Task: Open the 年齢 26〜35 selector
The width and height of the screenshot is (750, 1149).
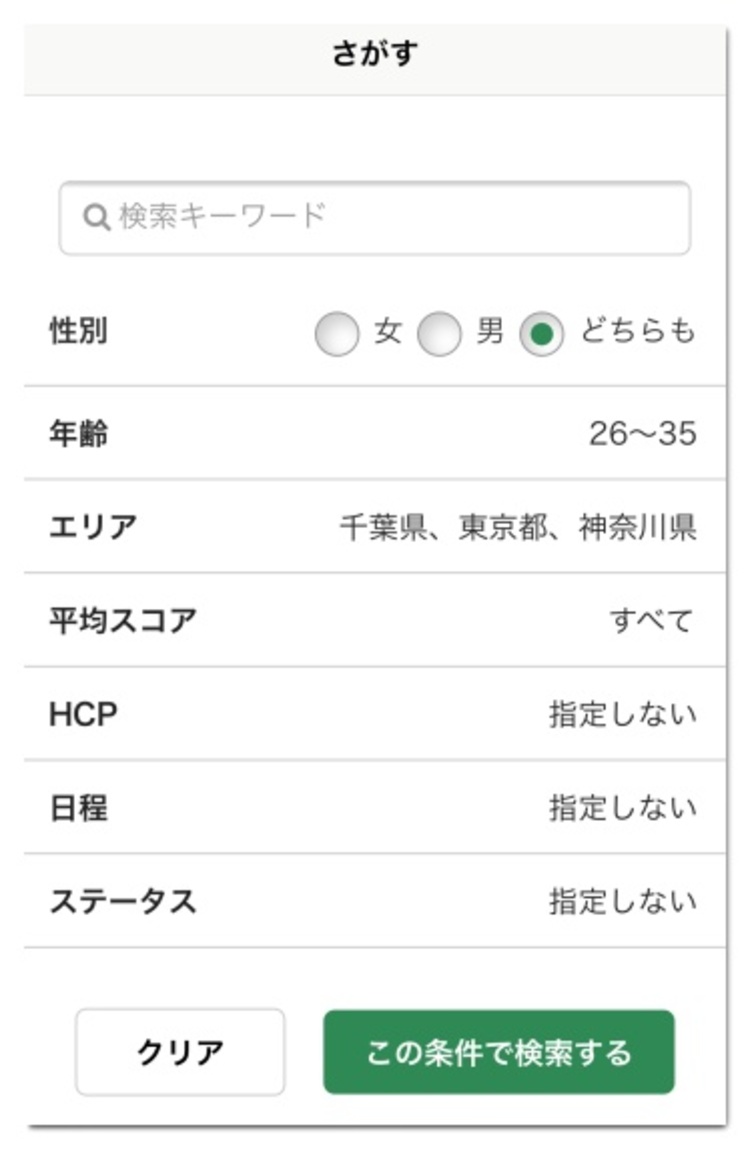Action: (375, 433)
